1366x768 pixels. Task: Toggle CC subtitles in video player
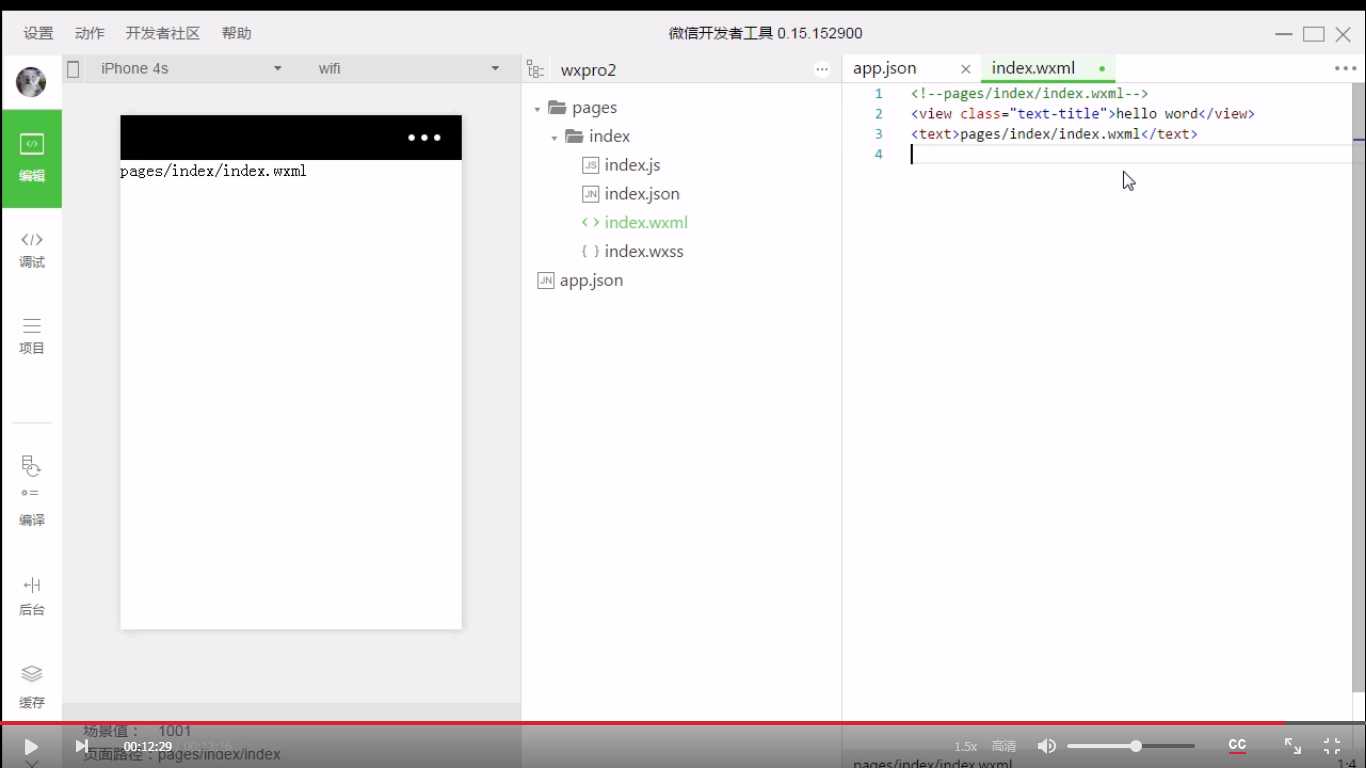click(x=1237, y=745)
